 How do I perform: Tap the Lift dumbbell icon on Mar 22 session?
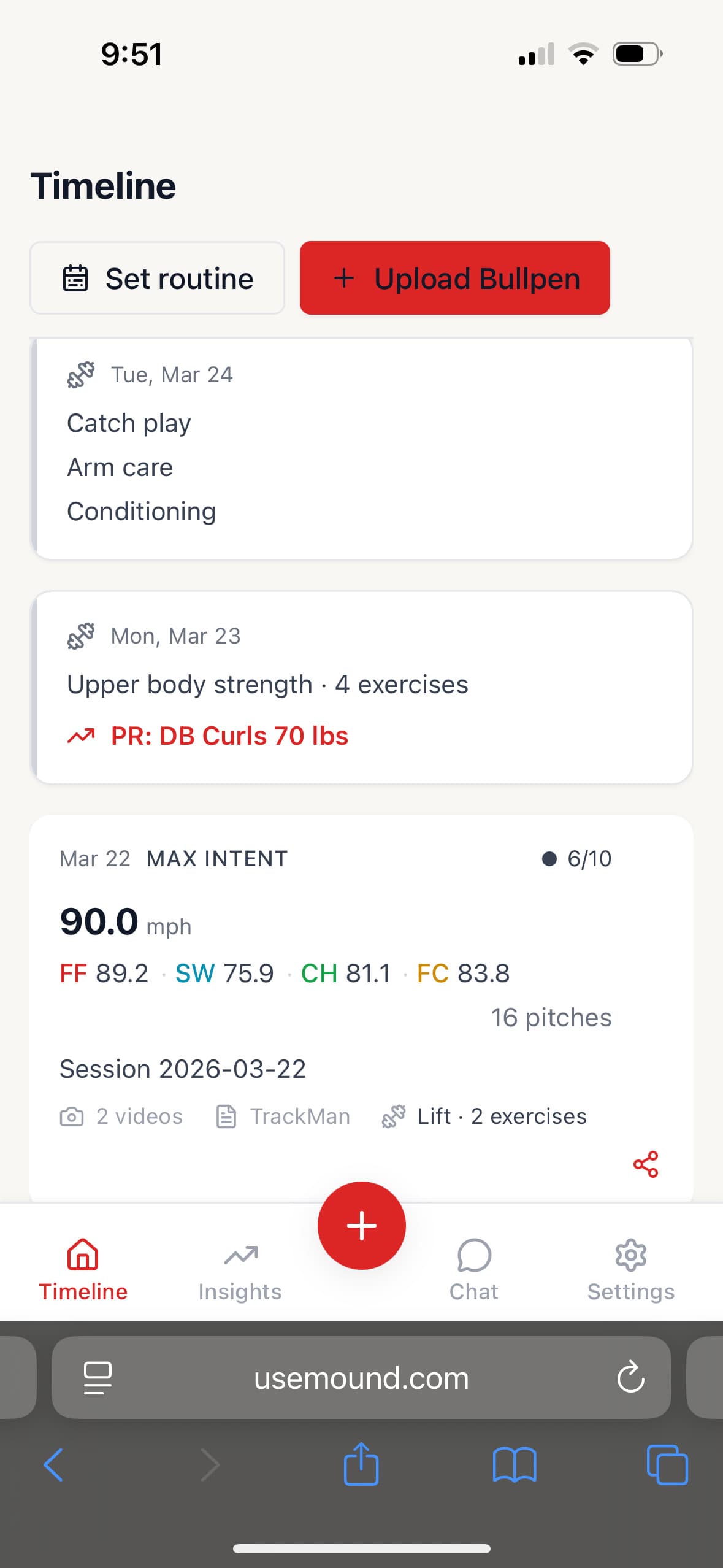point(393,1116)
